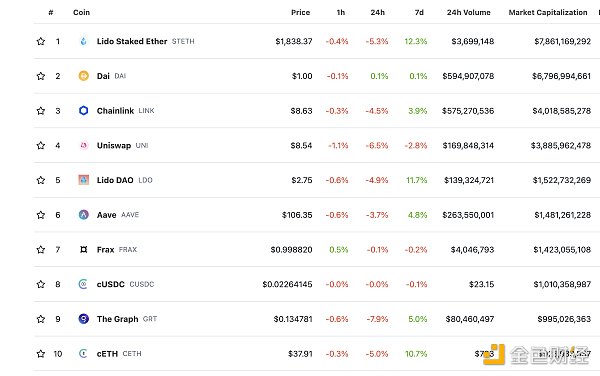Image resolution: width=600 pixels, height=376 pixels.
Task: Sort by 24h Volume column header
Action: coord(468,12)
